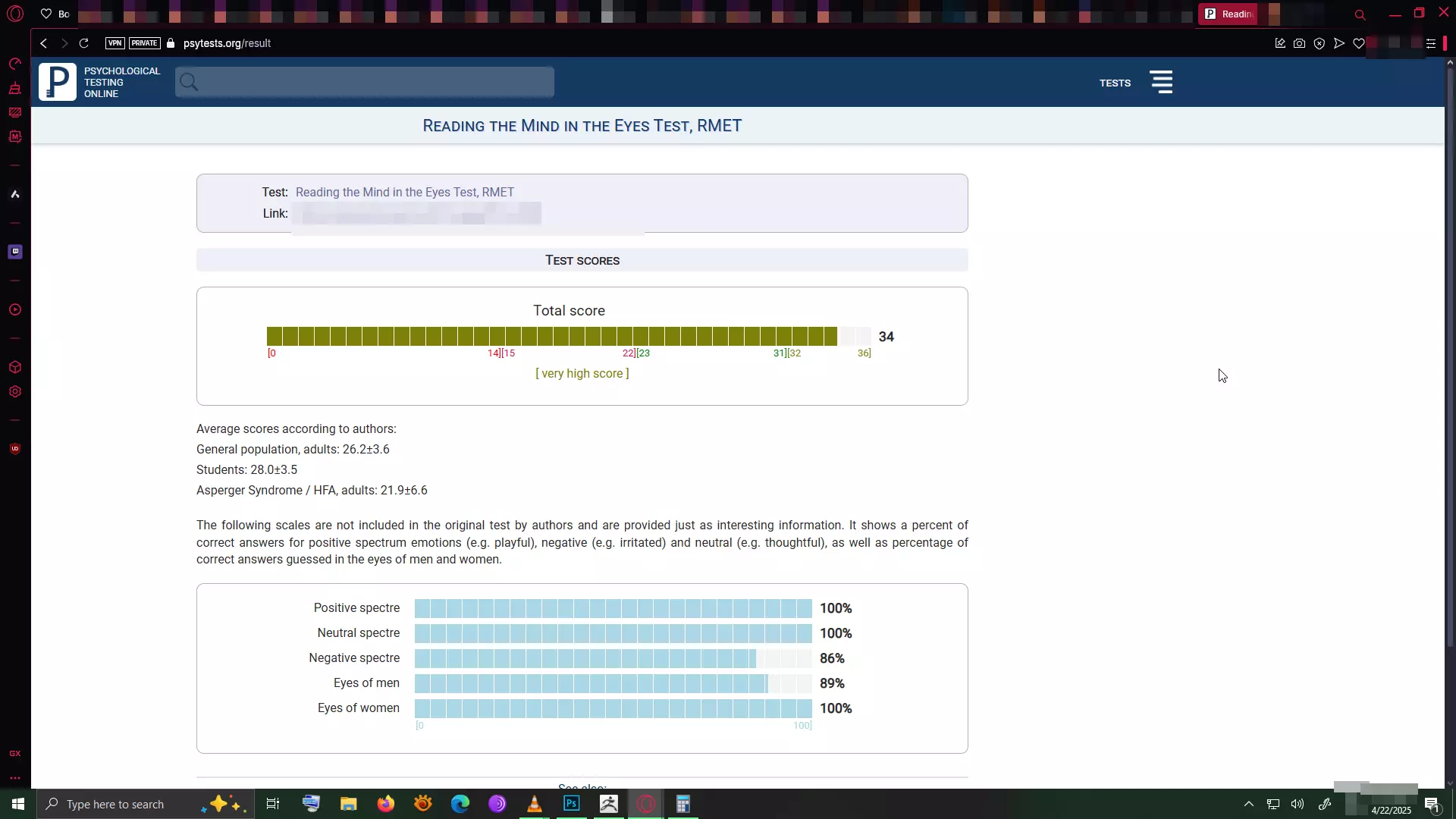1456x819 pixels.
Task: Open the paper-plane send icon
Action: pyautogui.click(x=1339, y=43)
